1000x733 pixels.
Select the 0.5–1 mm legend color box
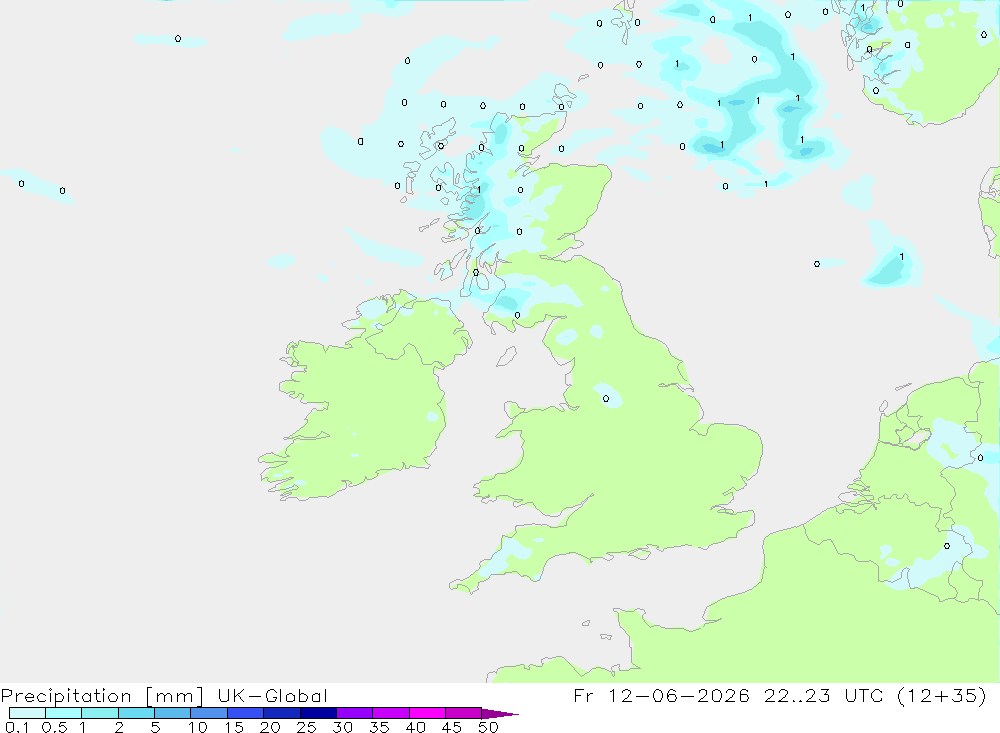[x=63, y=713]
